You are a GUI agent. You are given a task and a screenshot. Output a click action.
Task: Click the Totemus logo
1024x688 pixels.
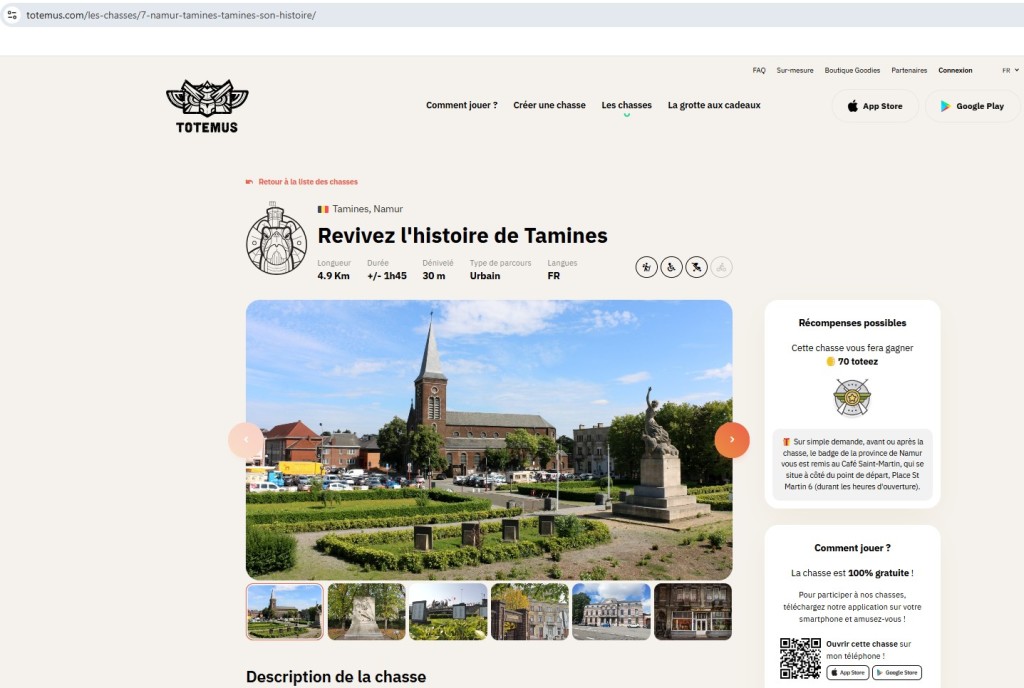point(207,106)
